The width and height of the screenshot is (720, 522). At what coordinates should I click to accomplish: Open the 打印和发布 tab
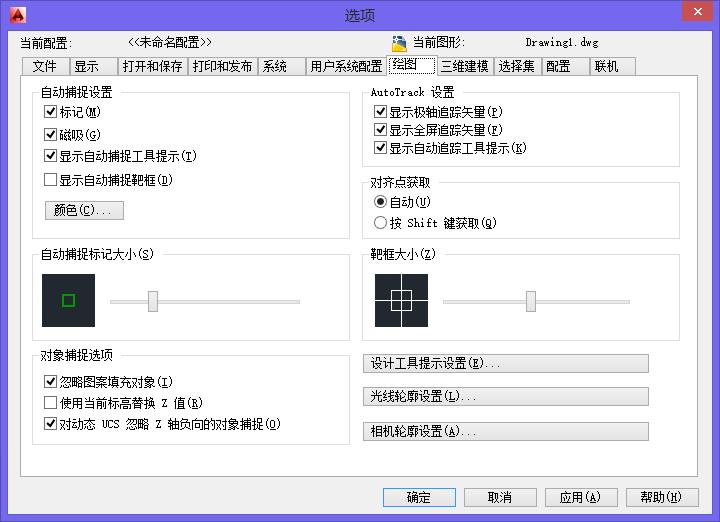pos(222,66)
